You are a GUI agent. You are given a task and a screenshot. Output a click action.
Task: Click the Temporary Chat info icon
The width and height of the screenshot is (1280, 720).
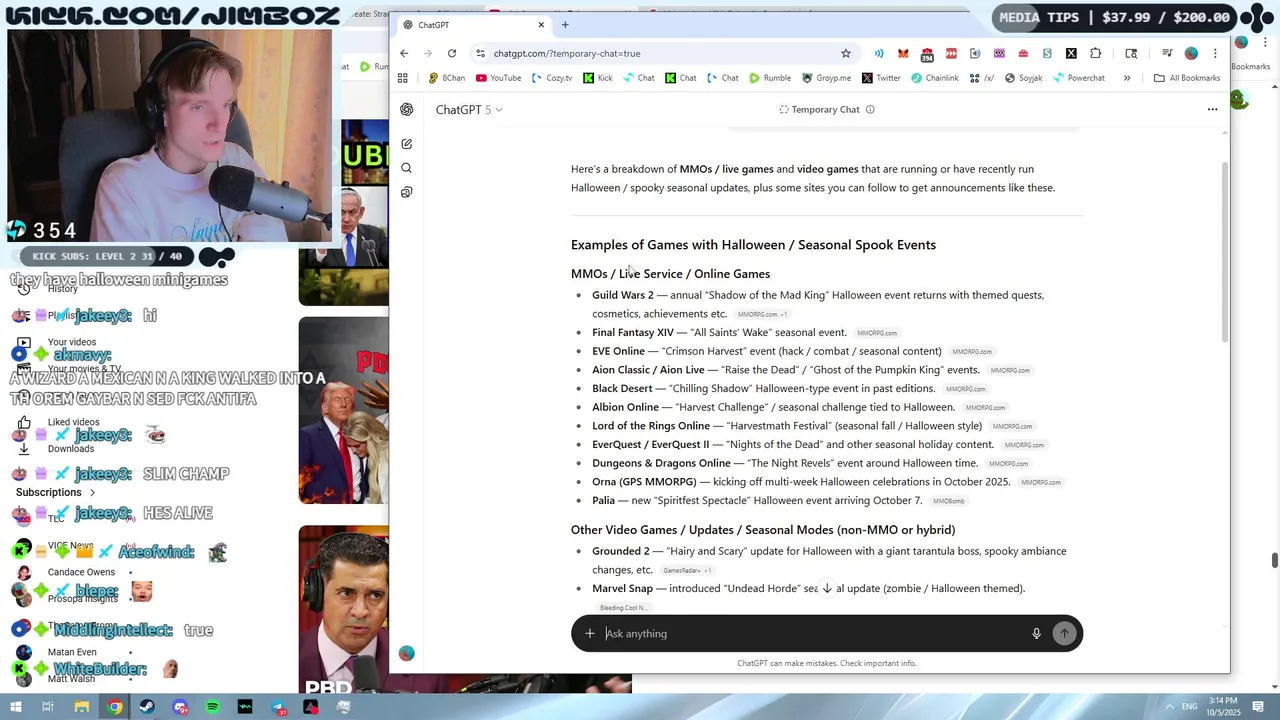[x=870, y=110]
